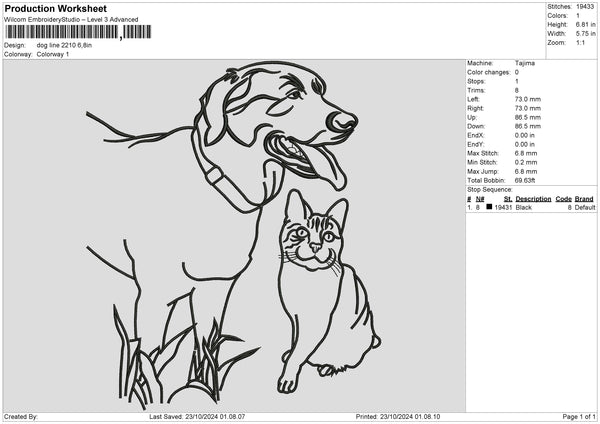
Task: Click design name 'dog line 2210 6,8in'
Action: tap(64, 45)
